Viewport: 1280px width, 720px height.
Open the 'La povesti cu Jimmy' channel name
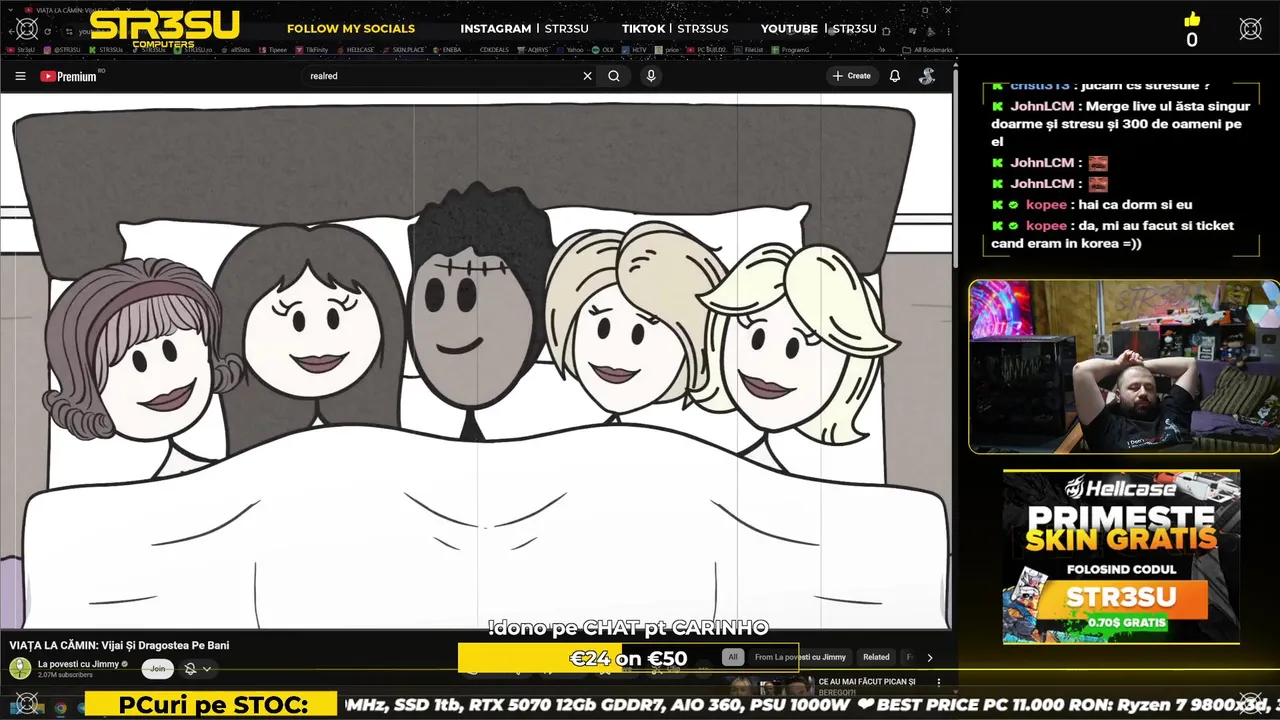pos(78,664)
